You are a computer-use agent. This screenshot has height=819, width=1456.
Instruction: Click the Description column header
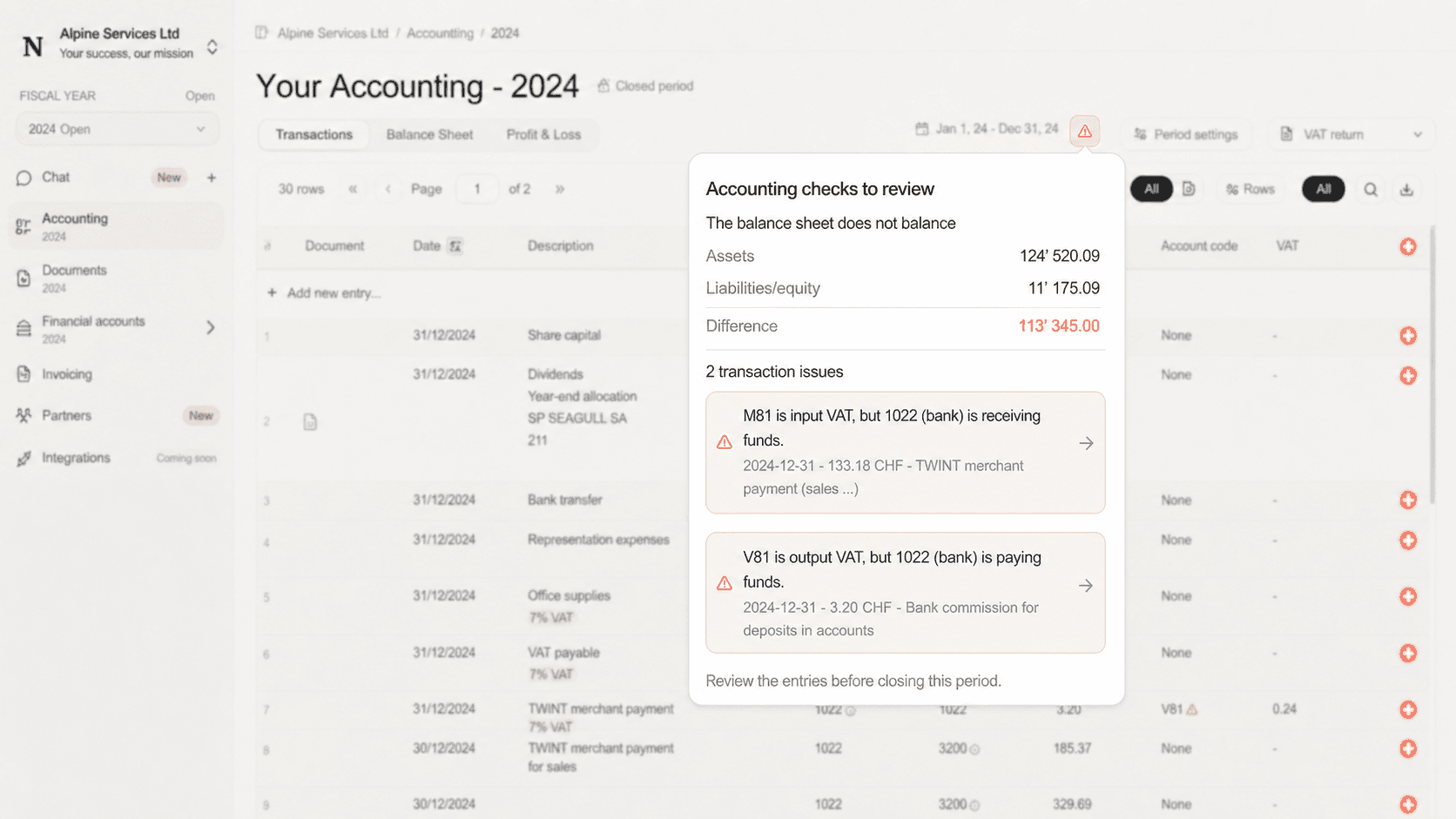click(x=560, y=246)
